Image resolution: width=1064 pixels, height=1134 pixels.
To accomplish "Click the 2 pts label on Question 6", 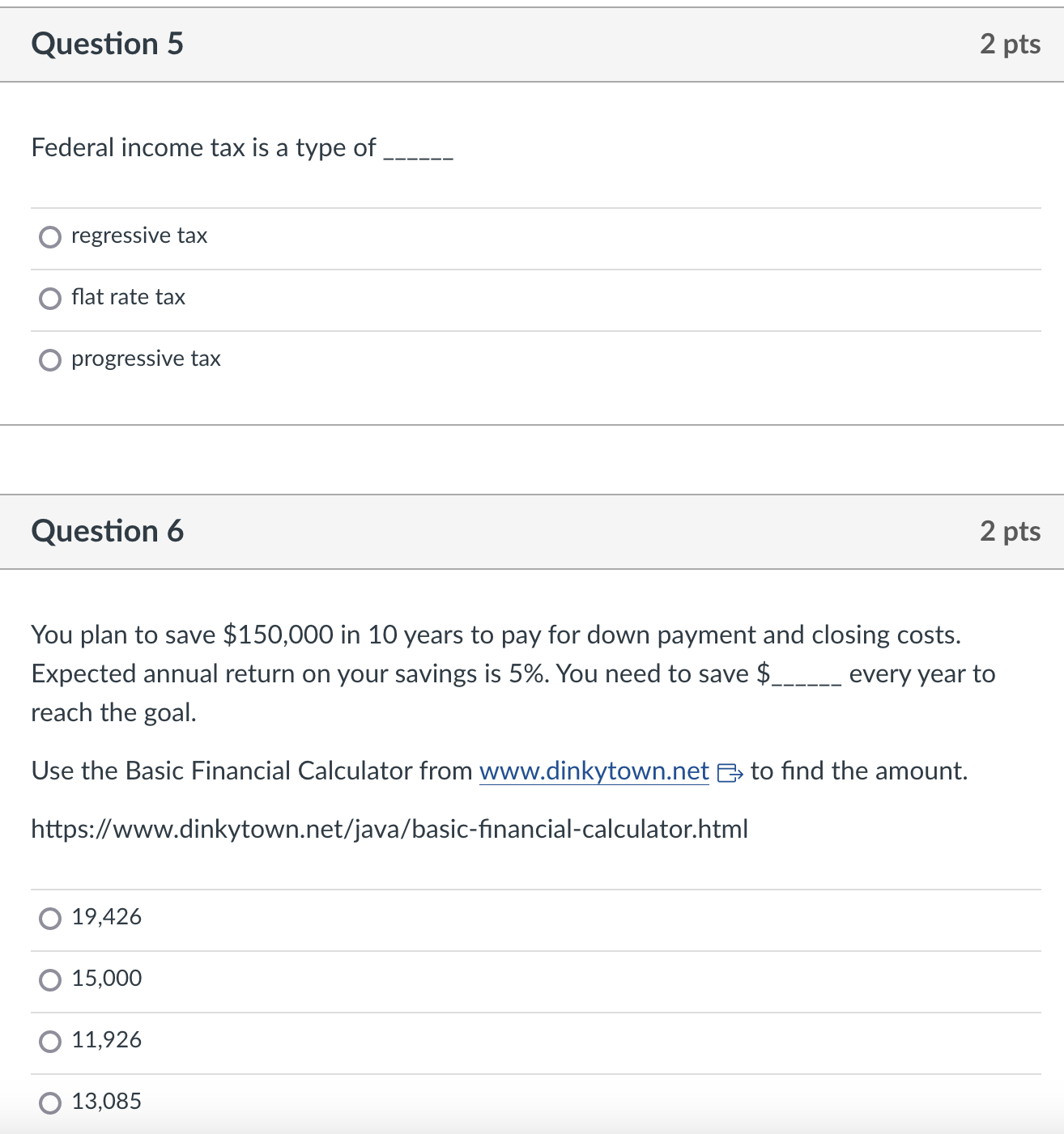I will (x=1010, y=532).
